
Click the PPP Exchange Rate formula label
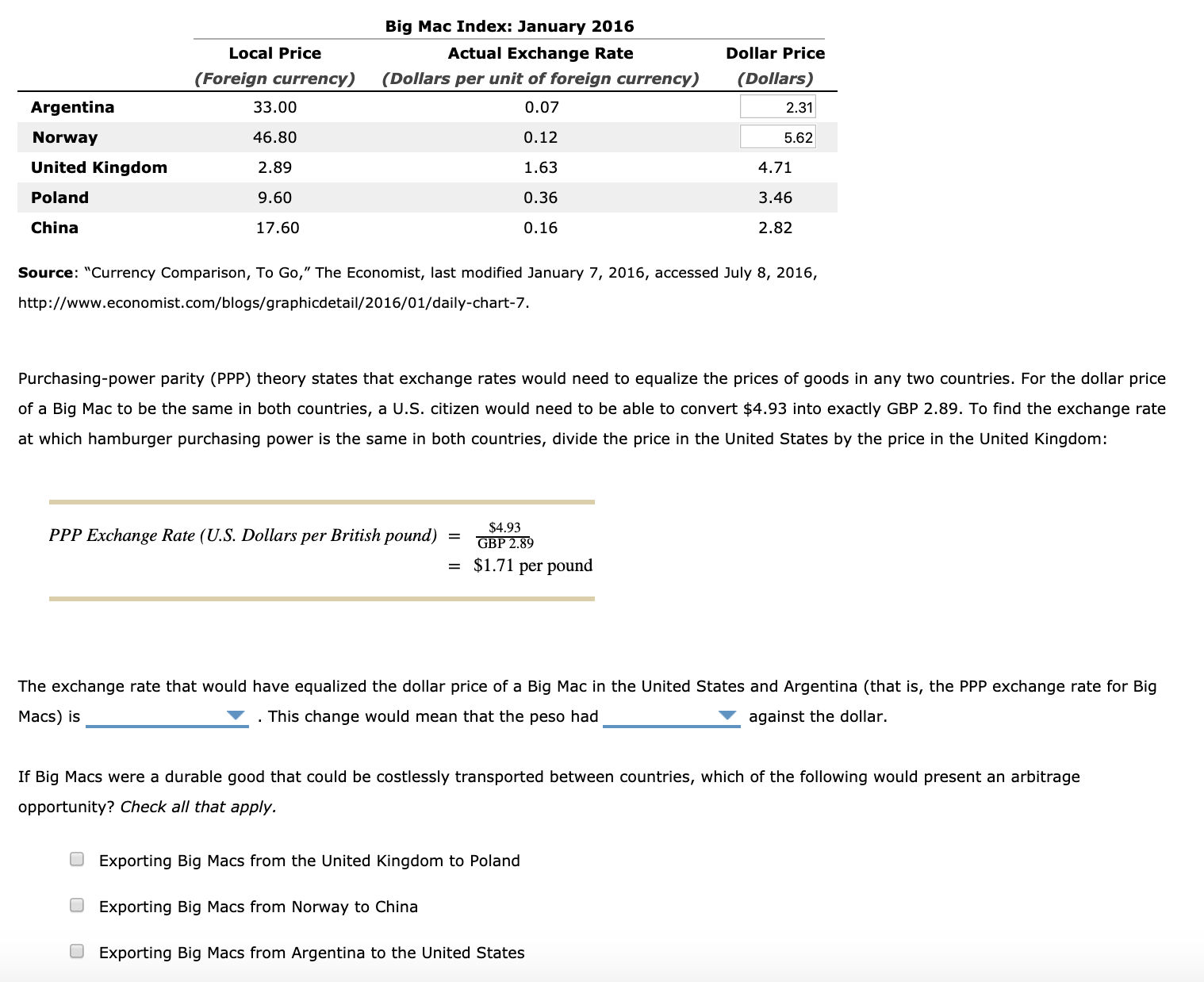point(243,535)
